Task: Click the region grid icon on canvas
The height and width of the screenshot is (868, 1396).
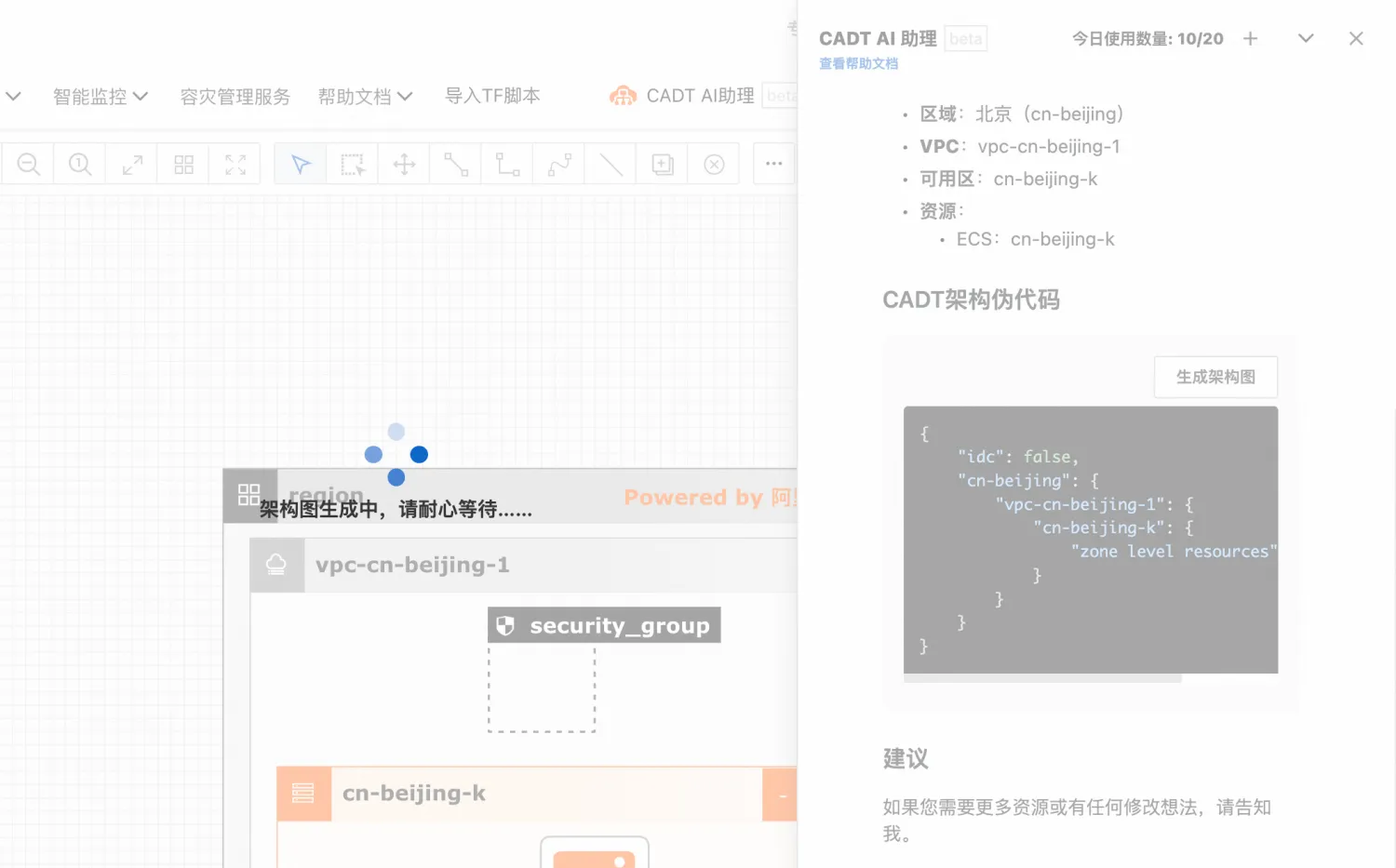Action: (249, 495)
